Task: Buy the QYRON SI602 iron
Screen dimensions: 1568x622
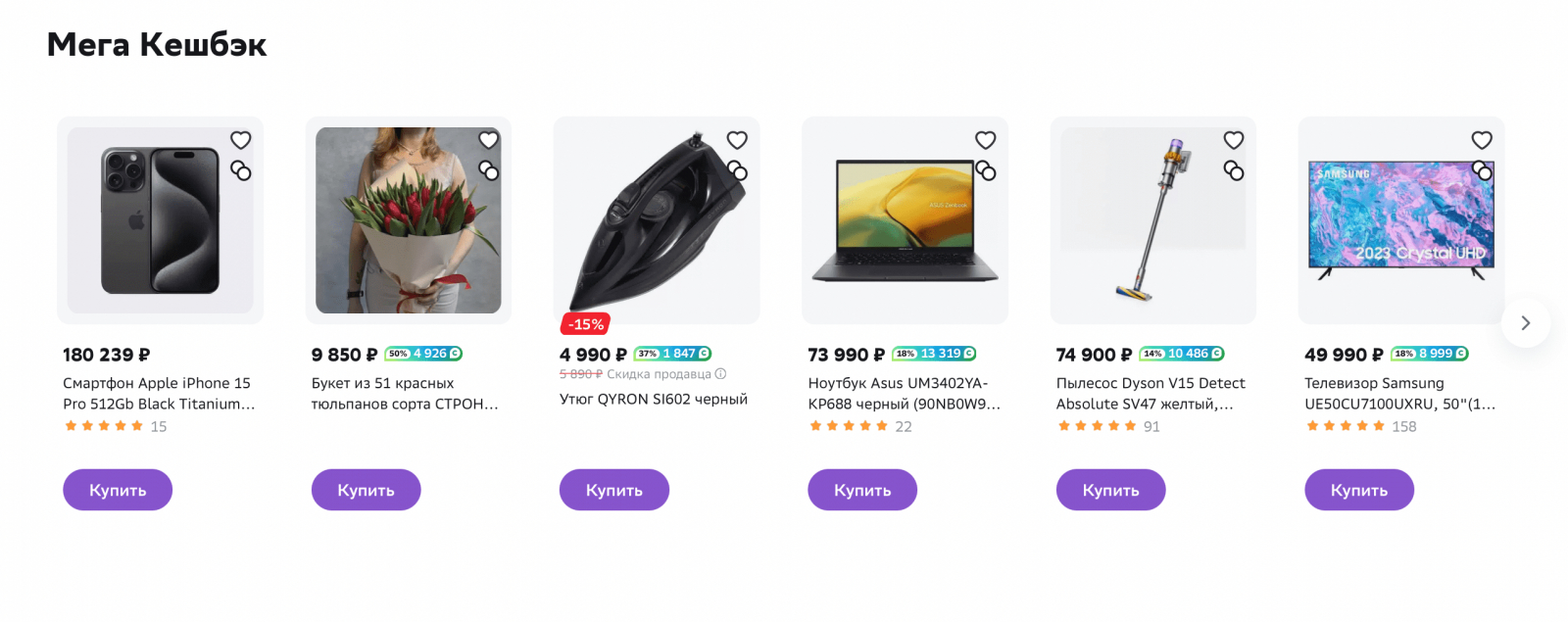Action: point(613,490)
